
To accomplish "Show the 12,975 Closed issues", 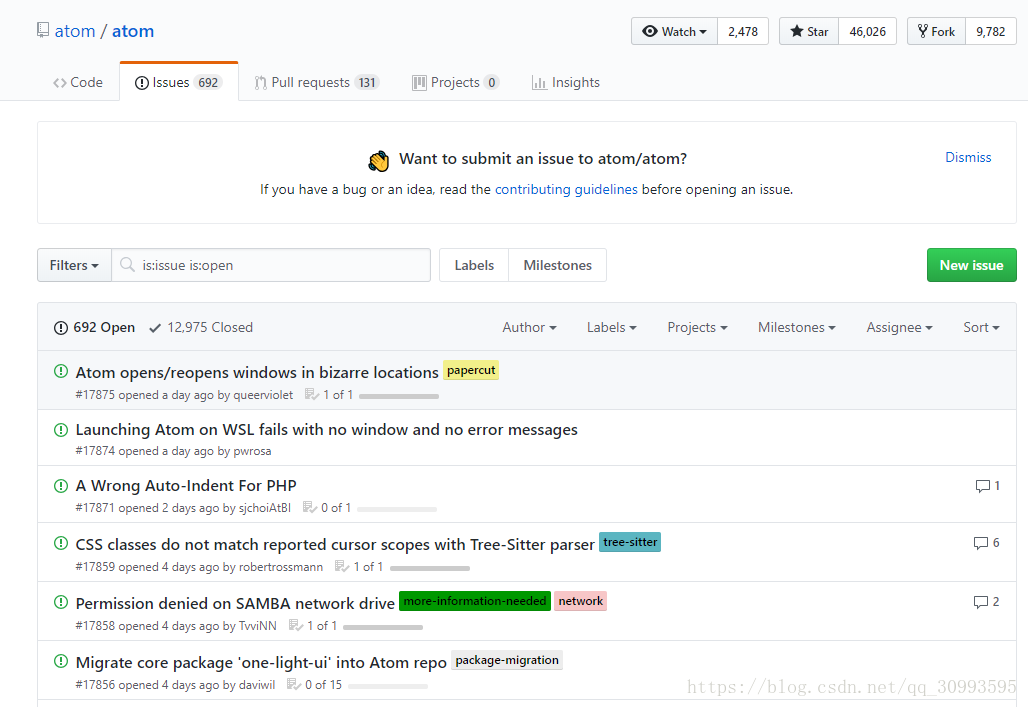I will [201, 327].
